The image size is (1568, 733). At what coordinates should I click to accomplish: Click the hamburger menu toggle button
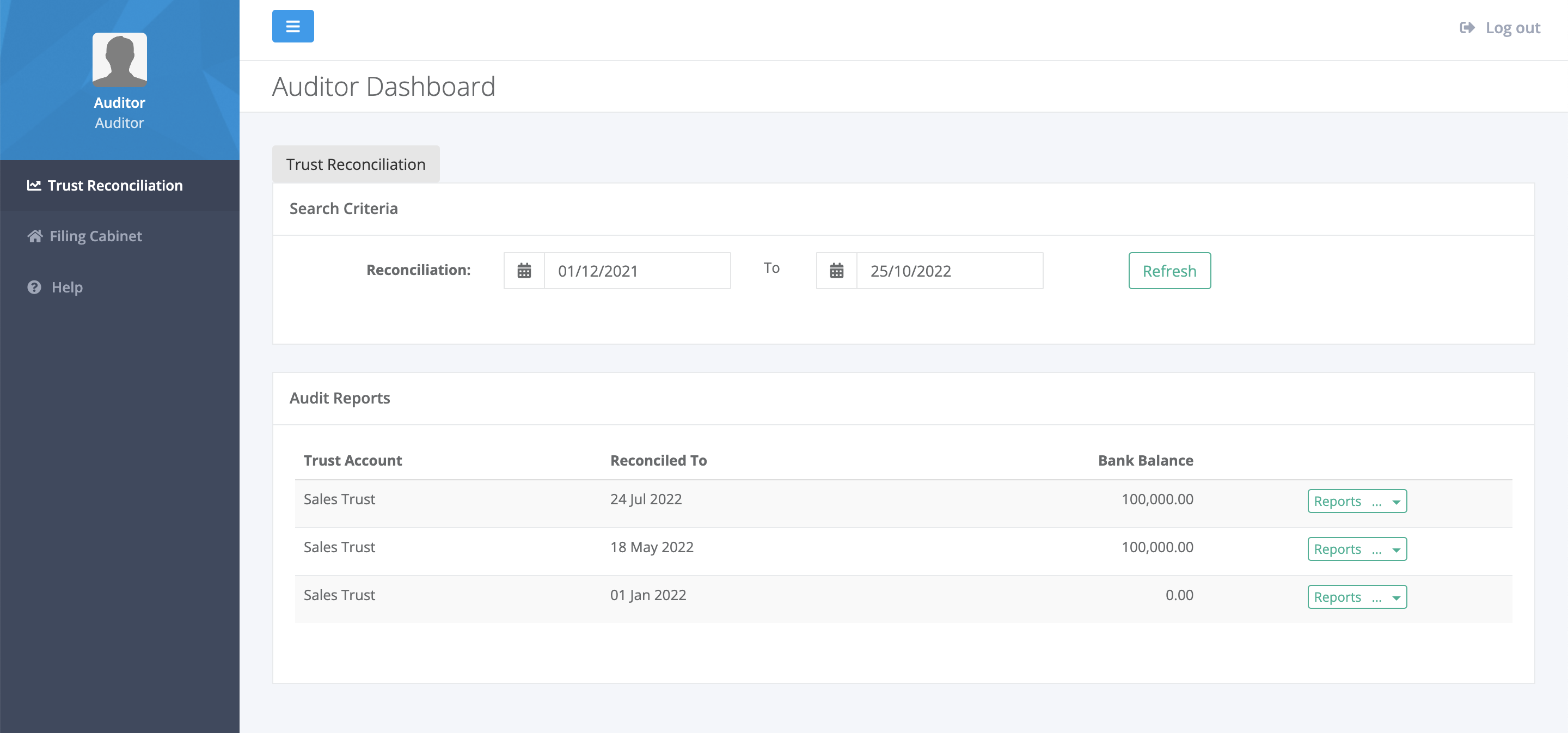point(293,26)
